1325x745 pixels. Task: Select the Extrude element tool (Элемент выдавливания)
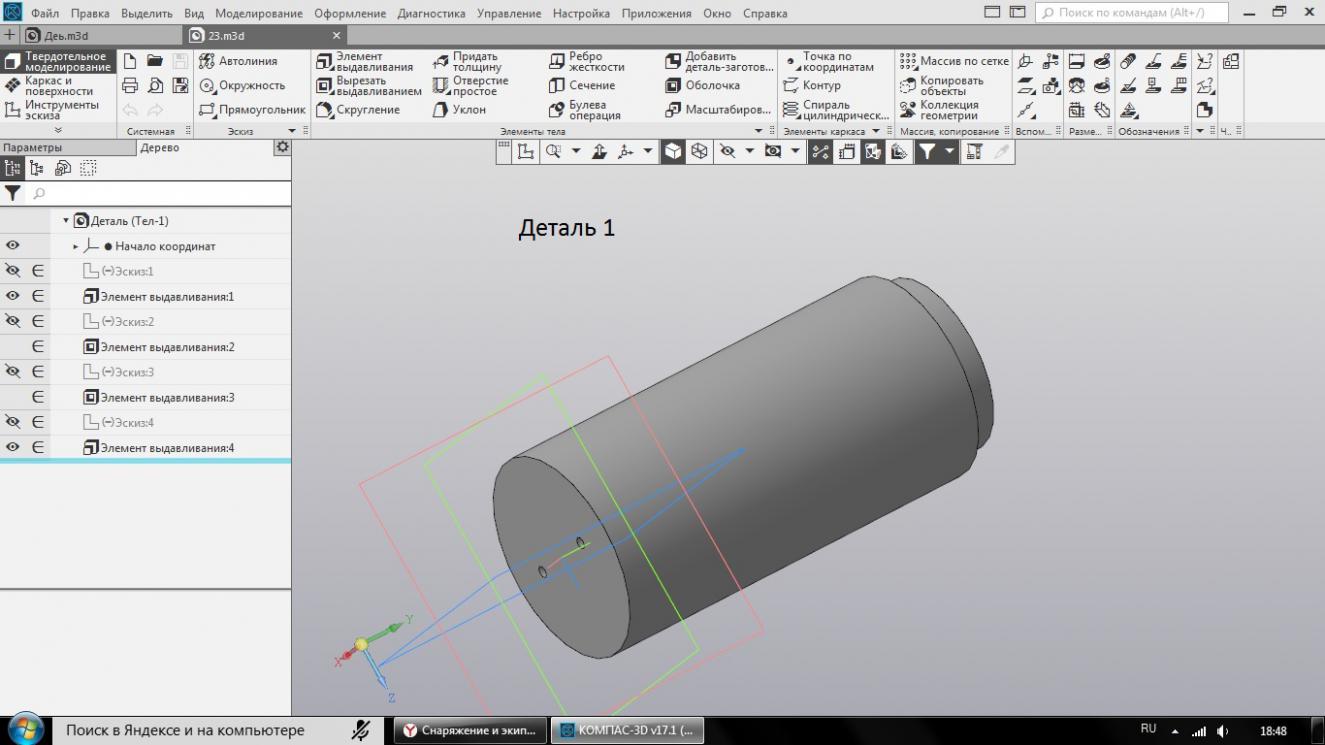365,62
